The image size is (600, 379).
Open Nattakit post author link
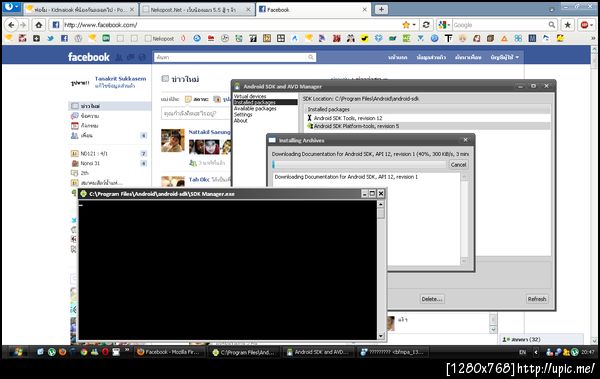(x=209, y=132)
